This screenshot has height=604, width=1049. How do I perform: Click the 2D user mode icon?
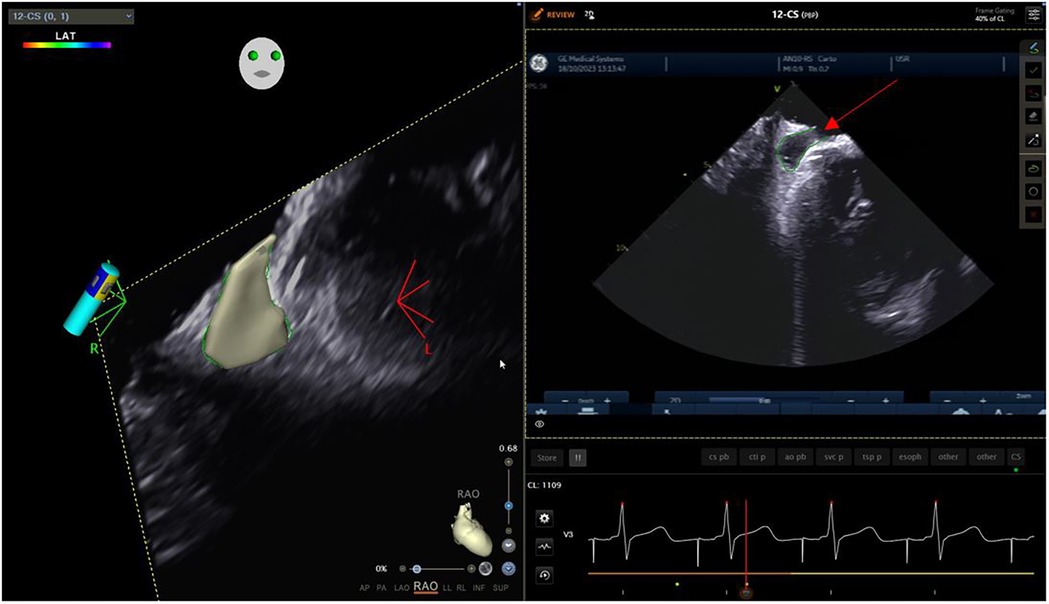click(x=589, y=14)
